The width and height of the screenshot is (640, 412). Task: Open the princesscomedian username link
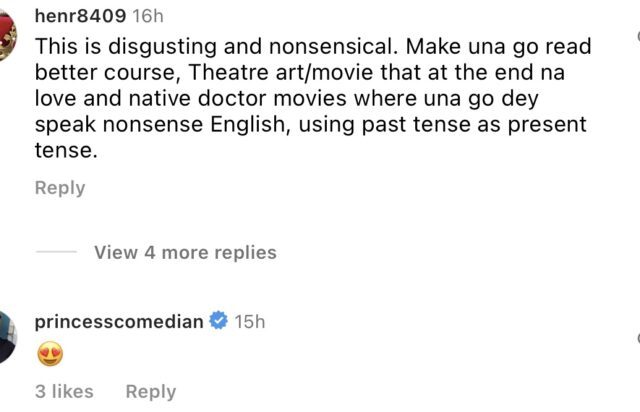(x=118, y=322)
